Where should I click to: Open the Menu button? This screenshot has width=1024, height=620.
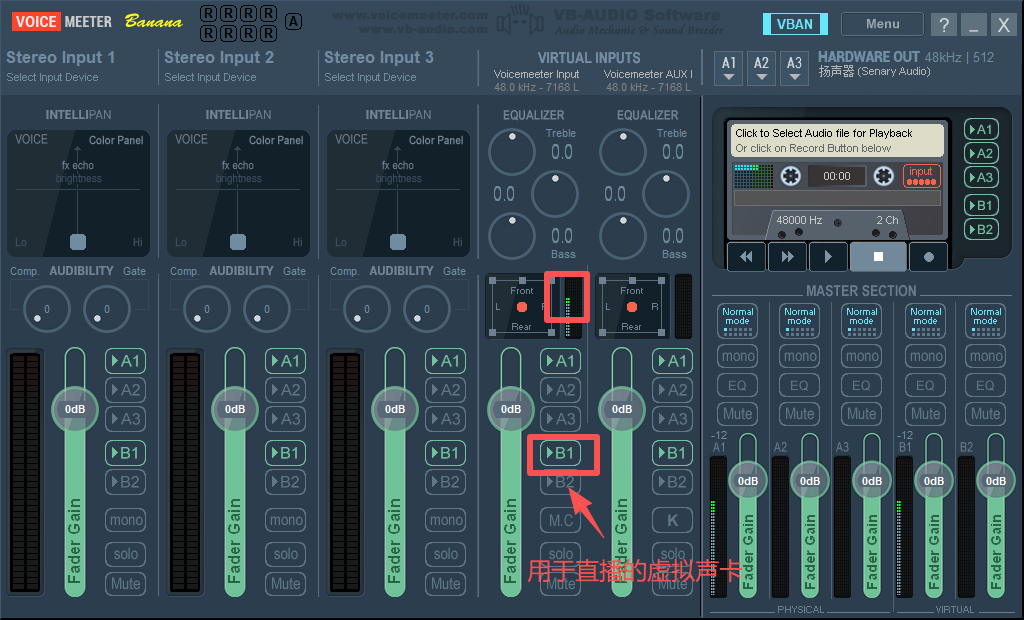[x=882, y=24]
